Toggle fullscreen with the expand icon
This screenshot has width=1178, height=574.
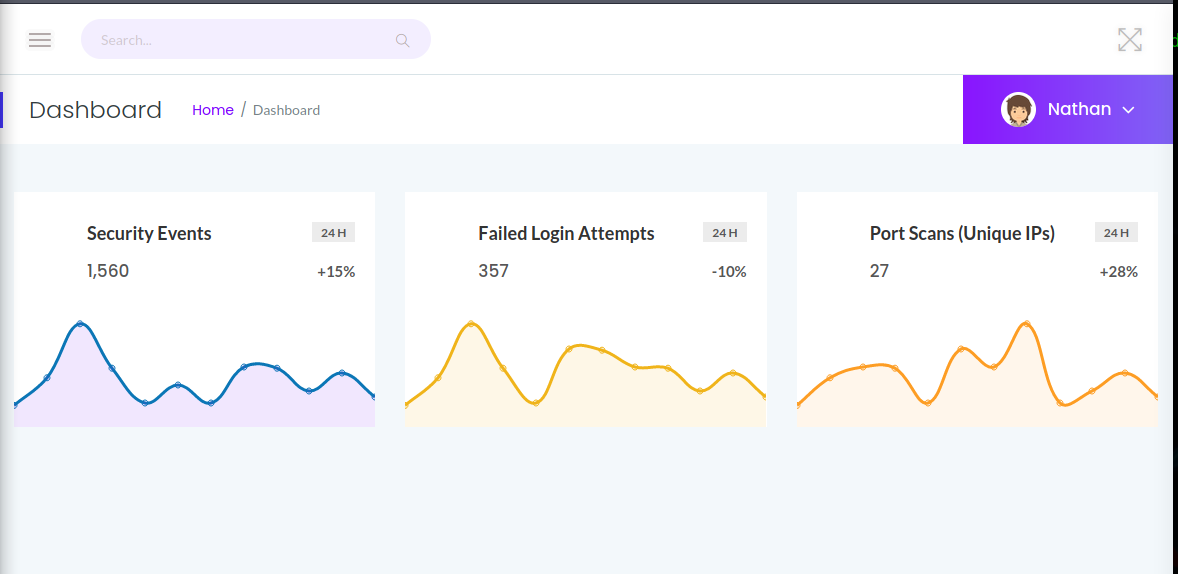click(1129, 40)
